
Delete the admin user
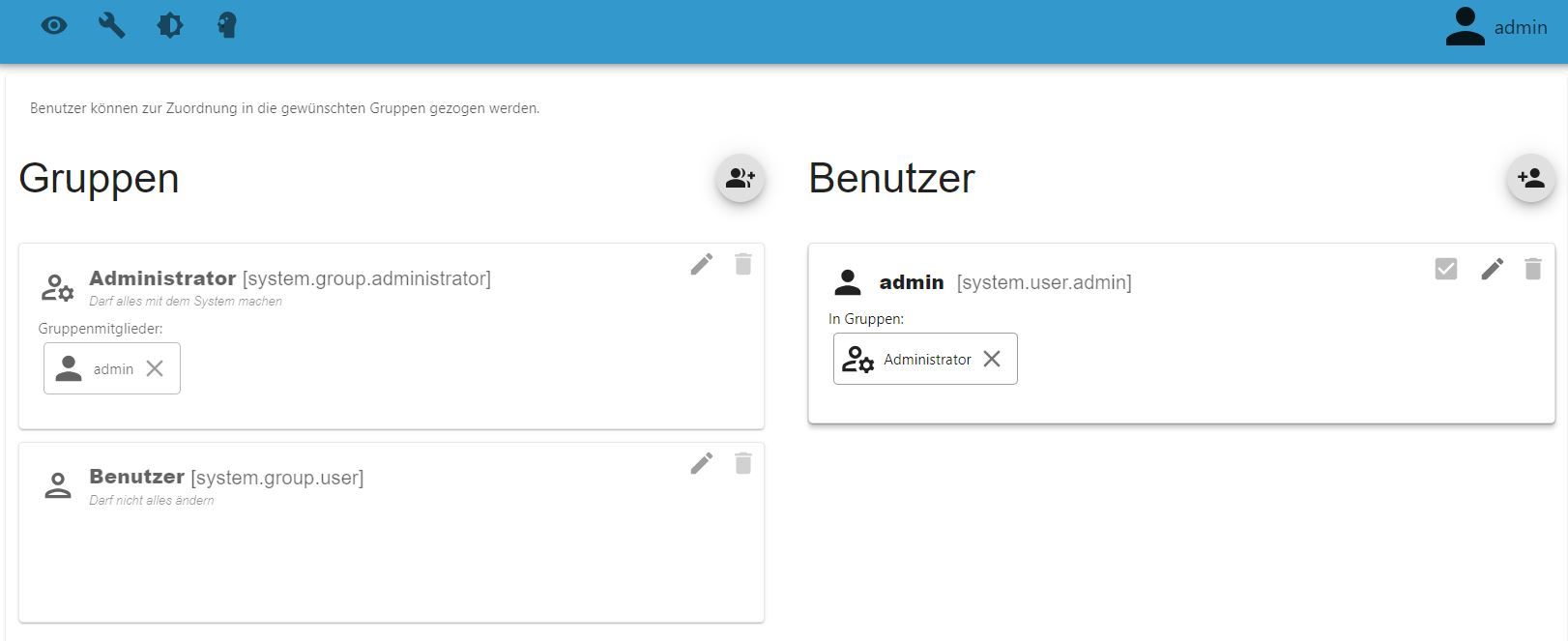(x=1532, y=269)
